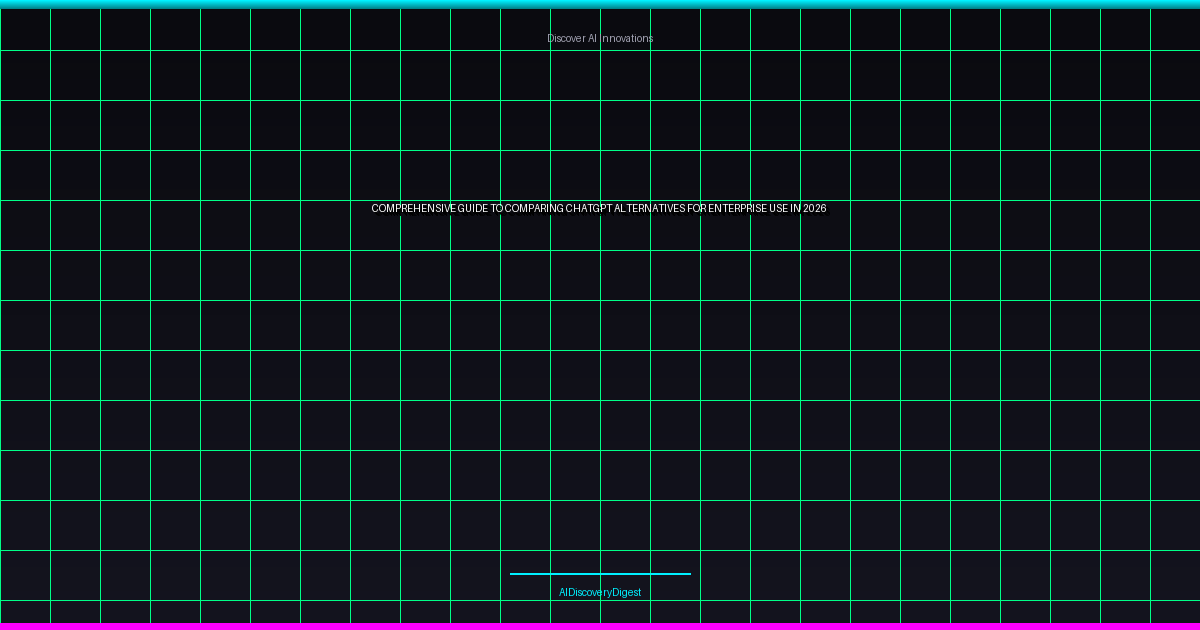This screenshot has height=630, width=1200.
Task: Click the magenta bar along the bottom edge
Action: (600, 626)
